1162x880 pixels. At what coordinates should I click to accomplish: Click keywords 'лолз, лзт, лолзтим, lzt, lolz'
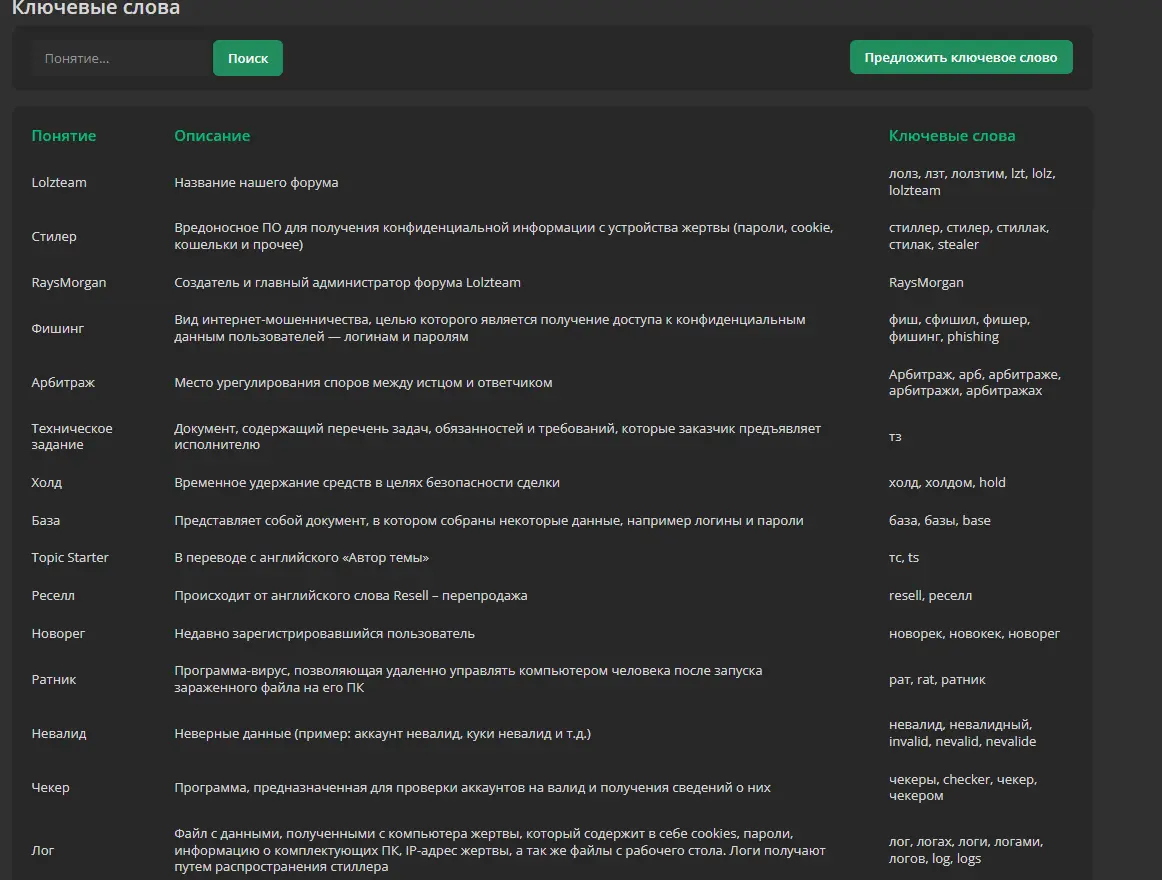tap(972, 182)
